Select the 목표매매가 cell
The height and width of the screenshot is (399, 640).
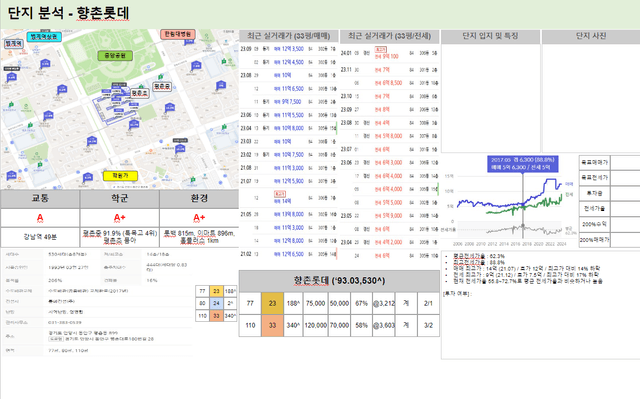point(594,162)
